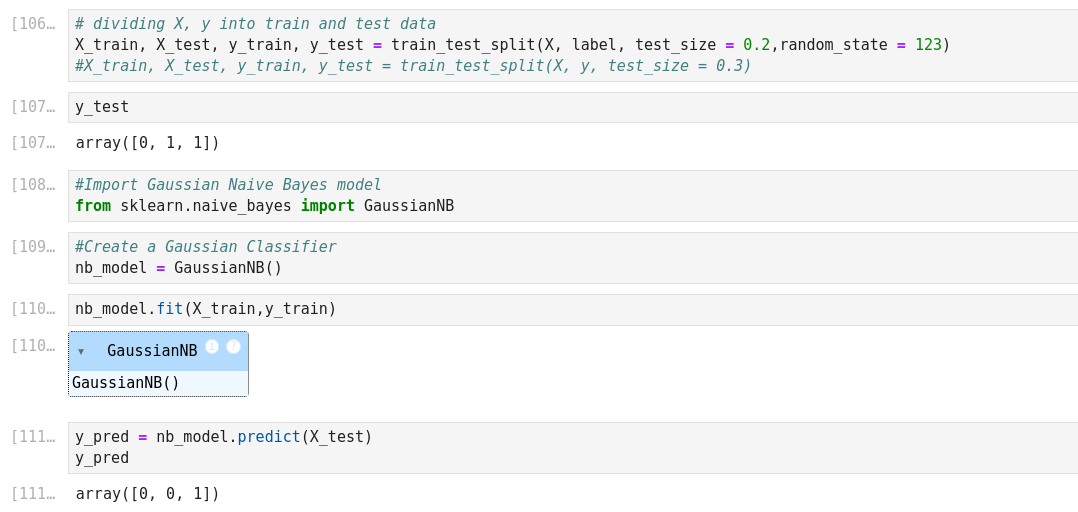Click the array([0, 0, 1]) output
The height and width of the screenshot is (512, 1078).
(x=148, y=494)
